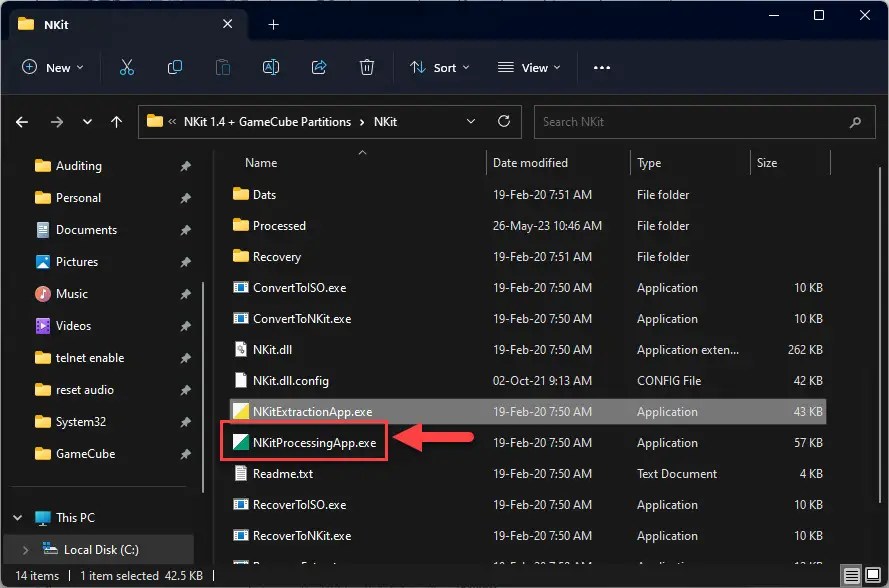889x588 pixels.
Task: Click the Delete trash icon
Action: 367,67
